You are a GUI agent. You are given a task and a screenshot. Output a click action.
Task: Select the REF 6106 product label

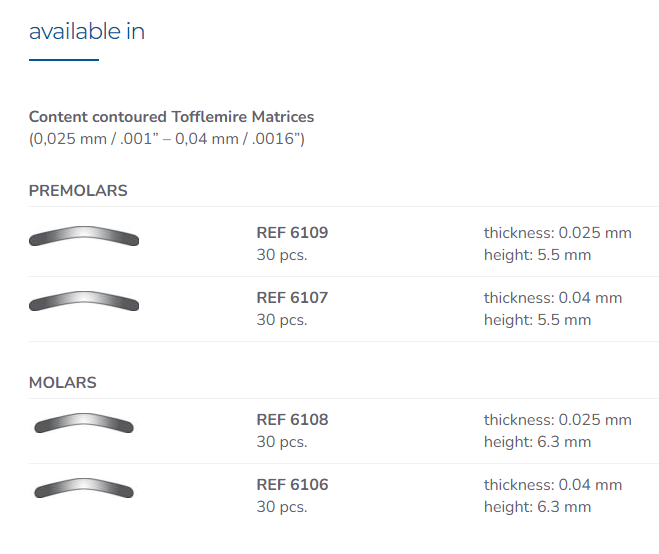pyautogui.click(x=292, y=485)
